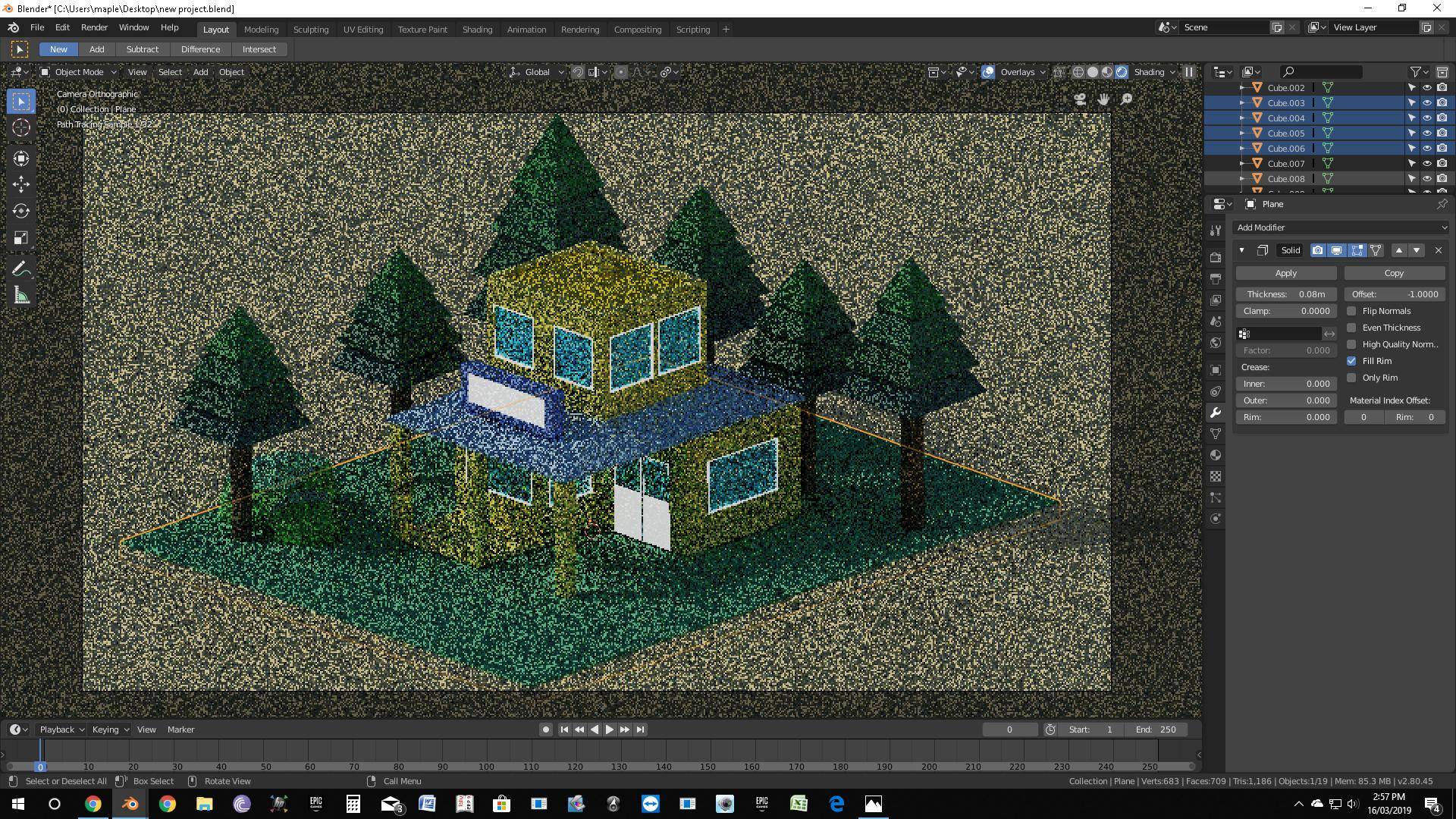1456x819 pixels.
Task: Switch to the Shading workspace tab
Action: pyautogui.click(x=477, y=30)
